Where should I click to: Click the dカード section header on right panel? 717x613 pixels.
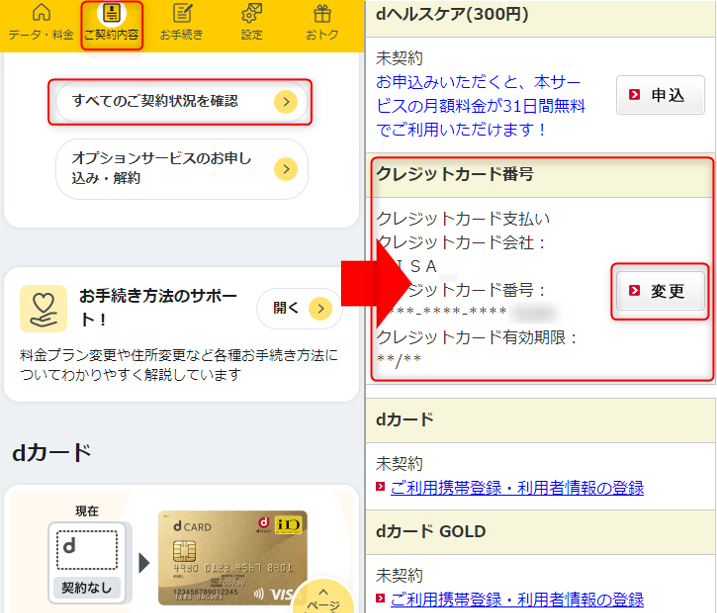click(541, 420)
